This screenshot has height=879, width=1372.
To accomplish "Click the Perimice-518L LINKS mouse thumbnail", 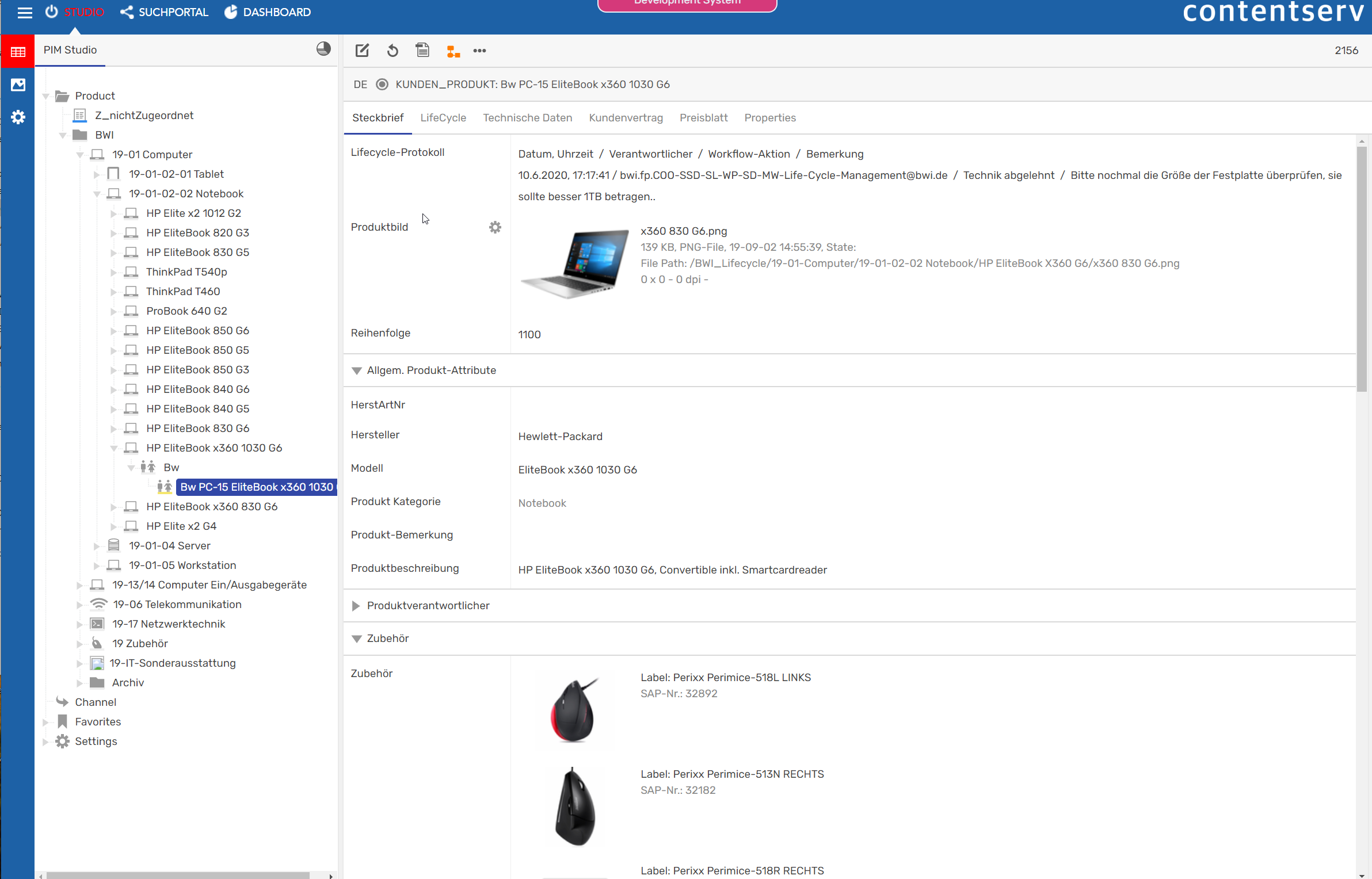I will (574, 710).
